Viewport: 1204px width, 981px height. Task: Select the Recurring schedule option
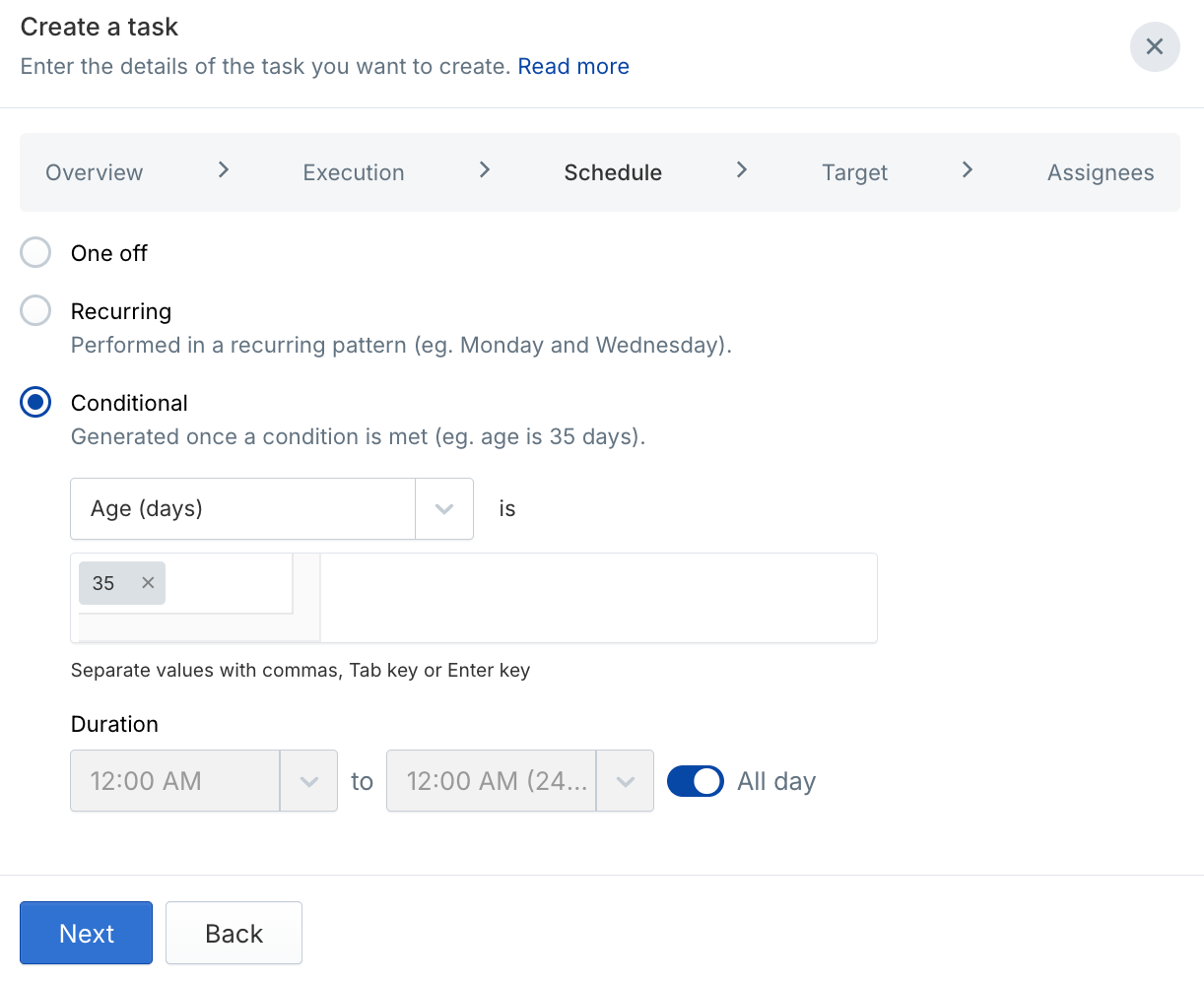point(36,311)
